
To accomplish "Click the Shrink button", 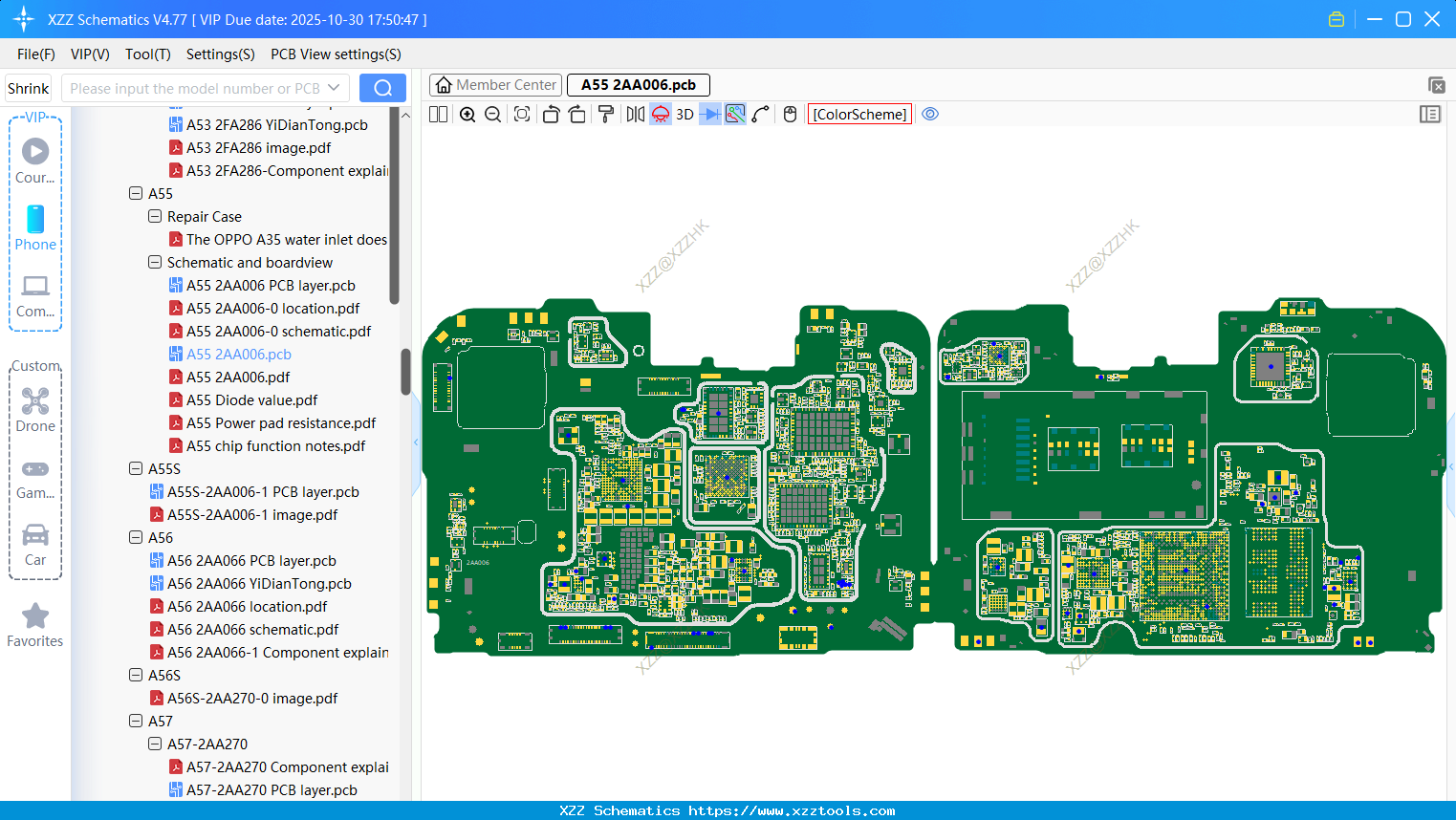I will [28, 88].
